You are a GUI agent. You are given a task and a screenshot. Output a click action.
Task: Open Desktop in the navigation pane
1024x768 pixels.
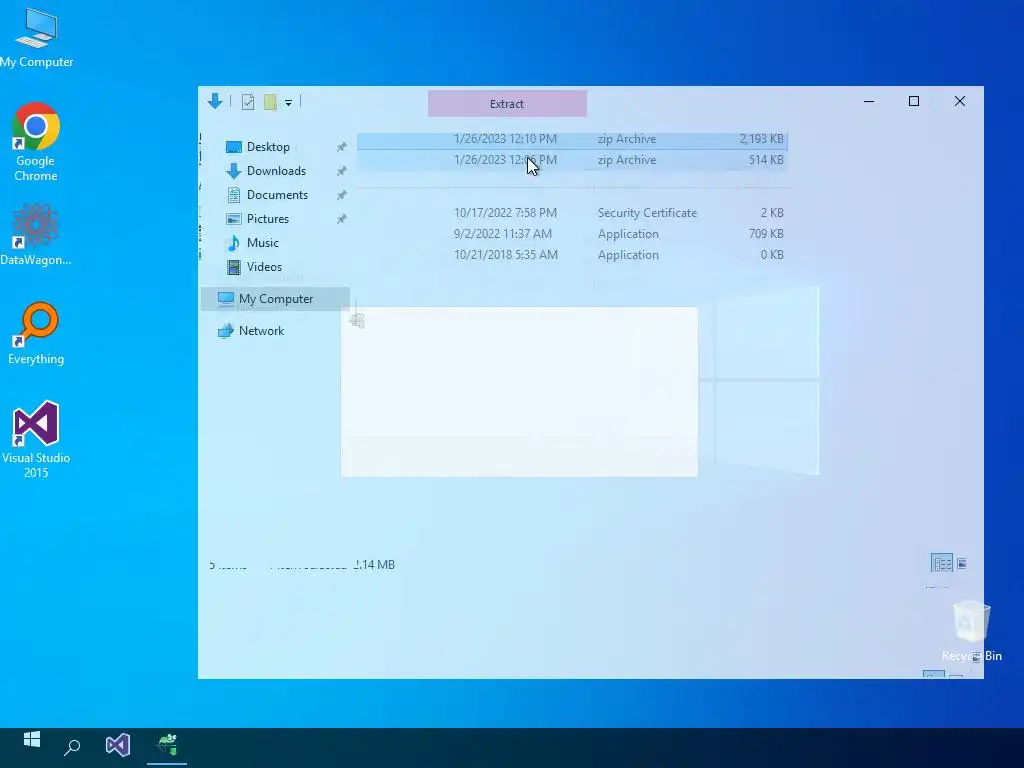click(268, 147)
